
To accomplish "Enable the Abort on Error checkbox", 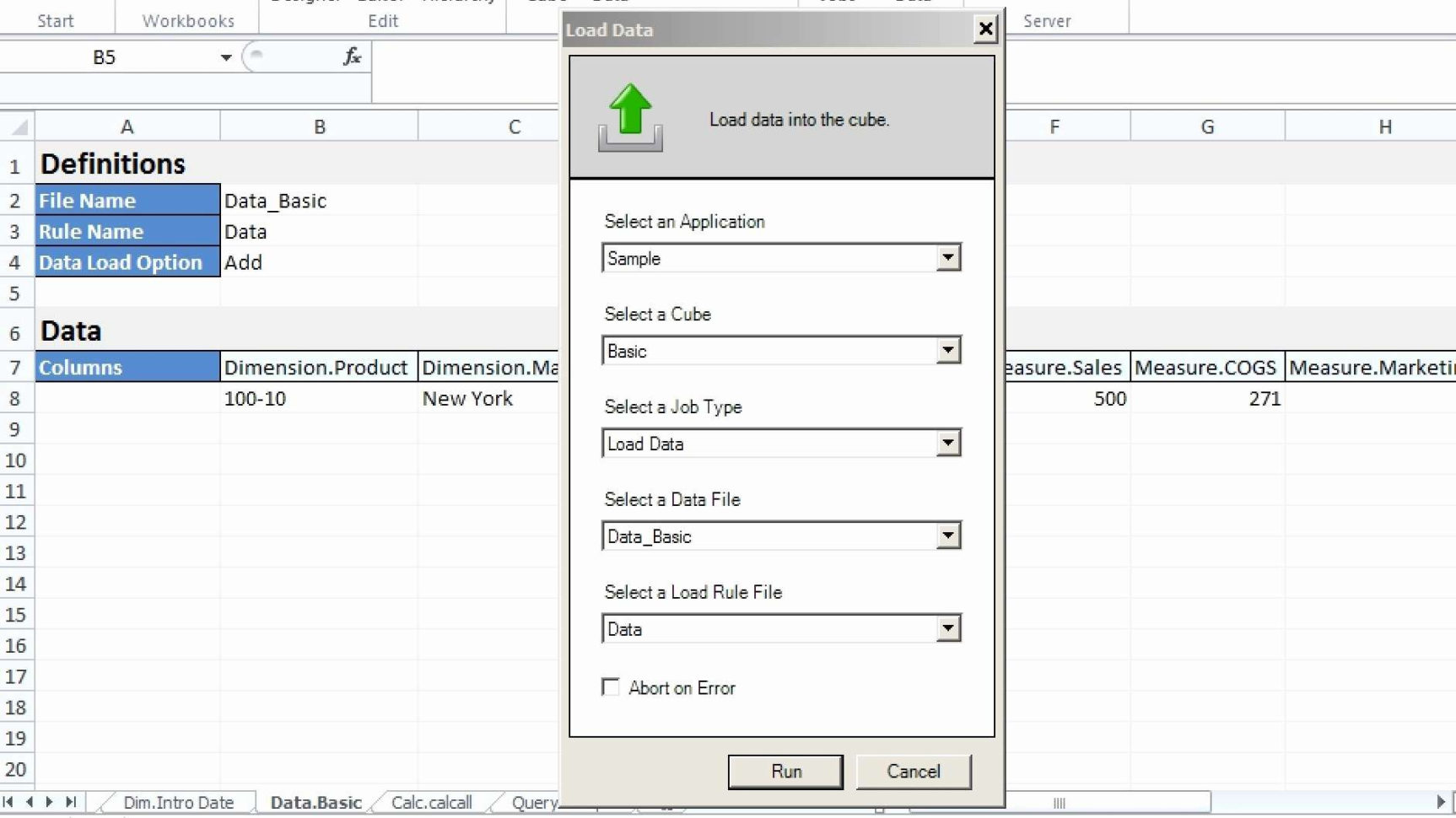I will tap(610, 687).
